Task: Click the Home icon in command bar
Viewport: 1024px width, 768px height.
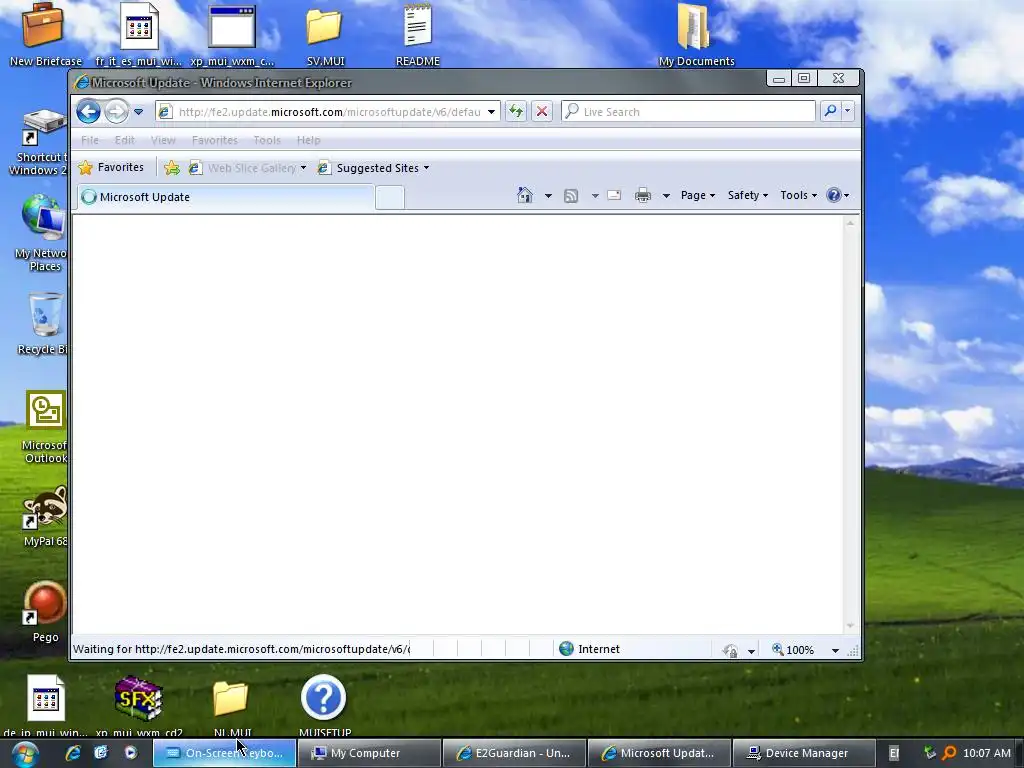Action: coord(524,195)
